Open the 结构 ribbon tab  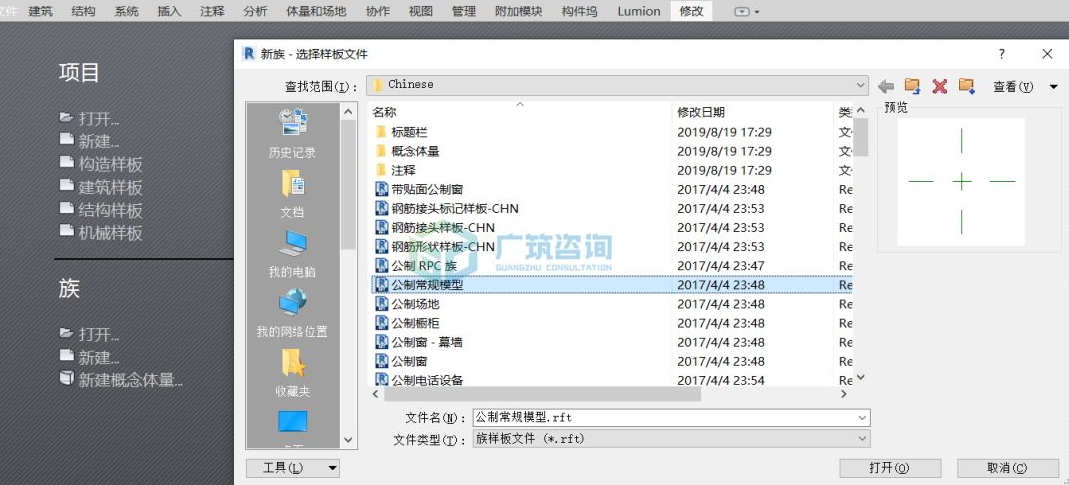83,11
